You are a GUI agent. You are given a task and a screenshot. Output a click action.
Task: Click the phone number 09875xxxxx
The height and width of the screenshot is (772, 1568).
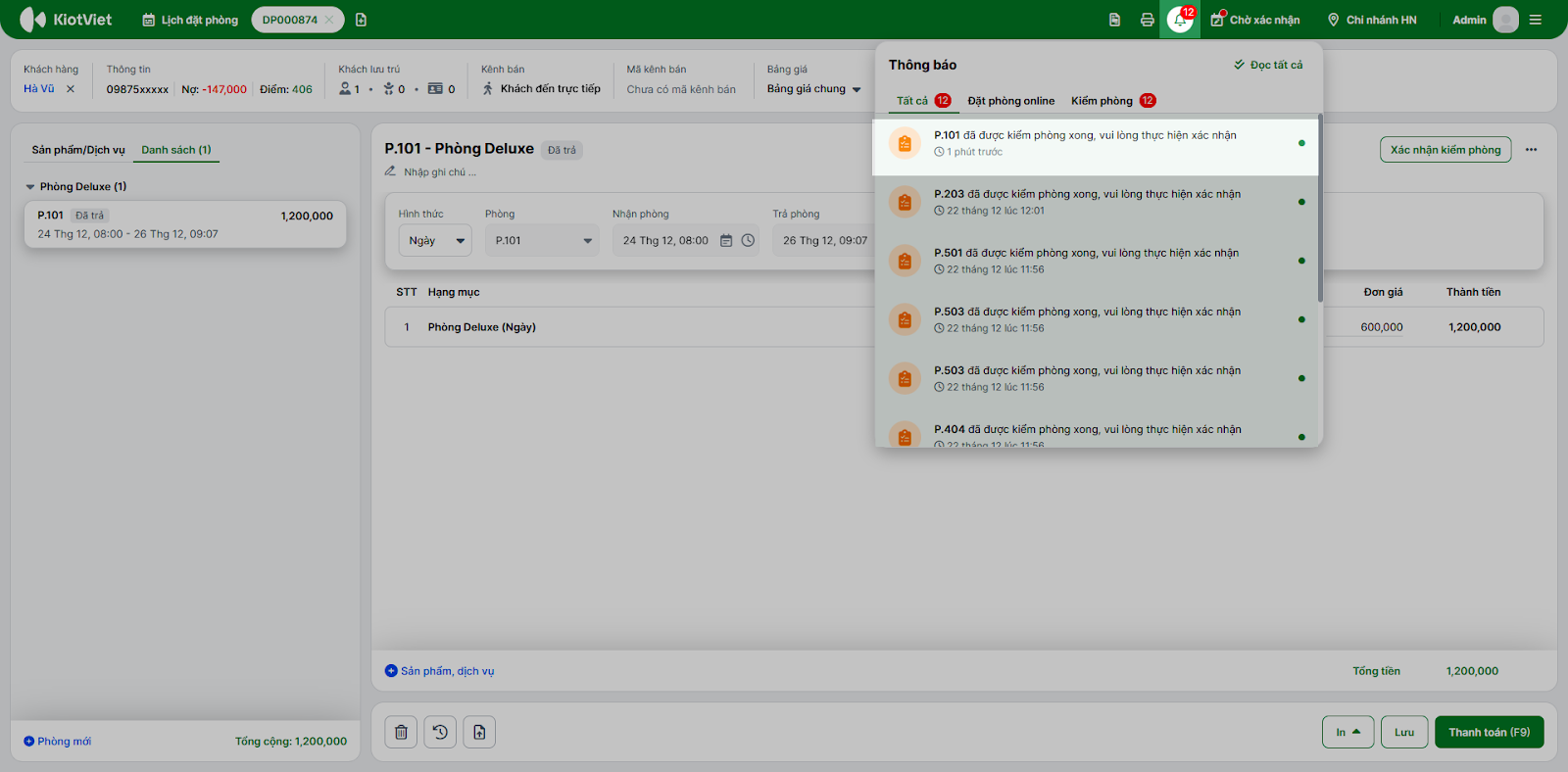pyautogui.click(x=137, y=89)
